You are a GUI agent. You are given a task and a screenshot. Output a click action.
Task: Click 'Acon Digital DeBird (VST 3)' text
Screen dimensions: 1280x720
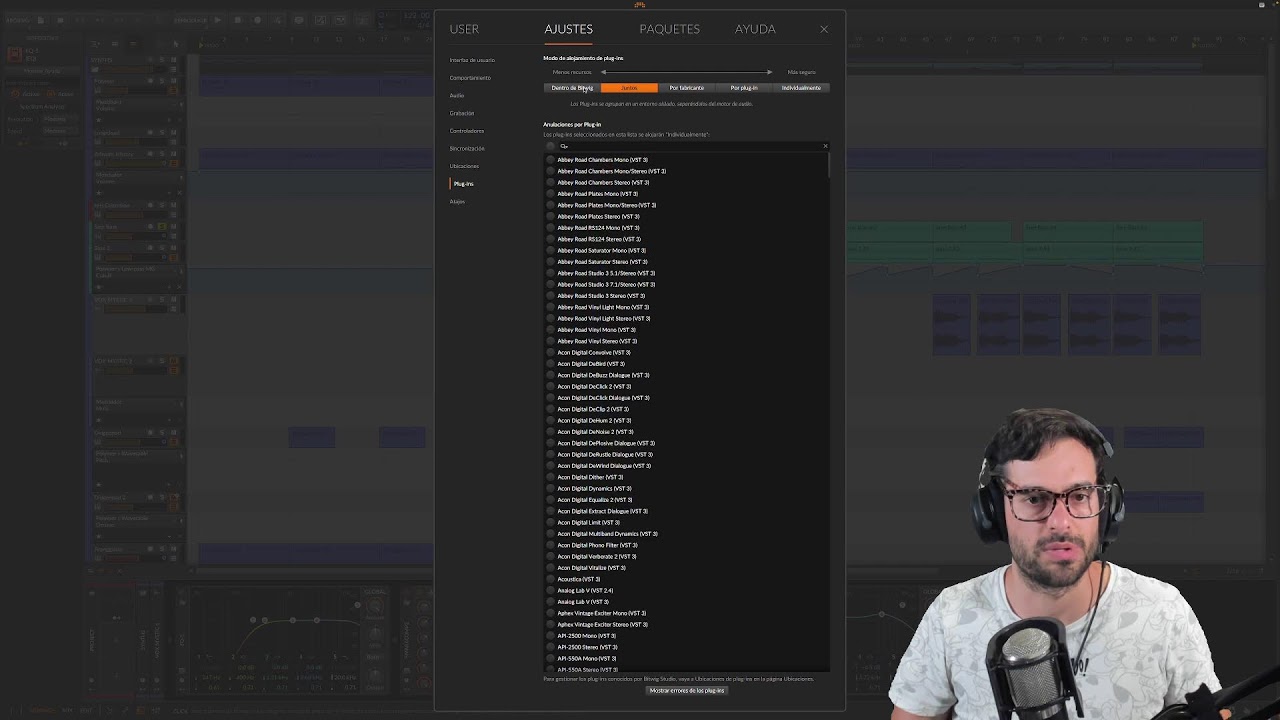(590, 364)
